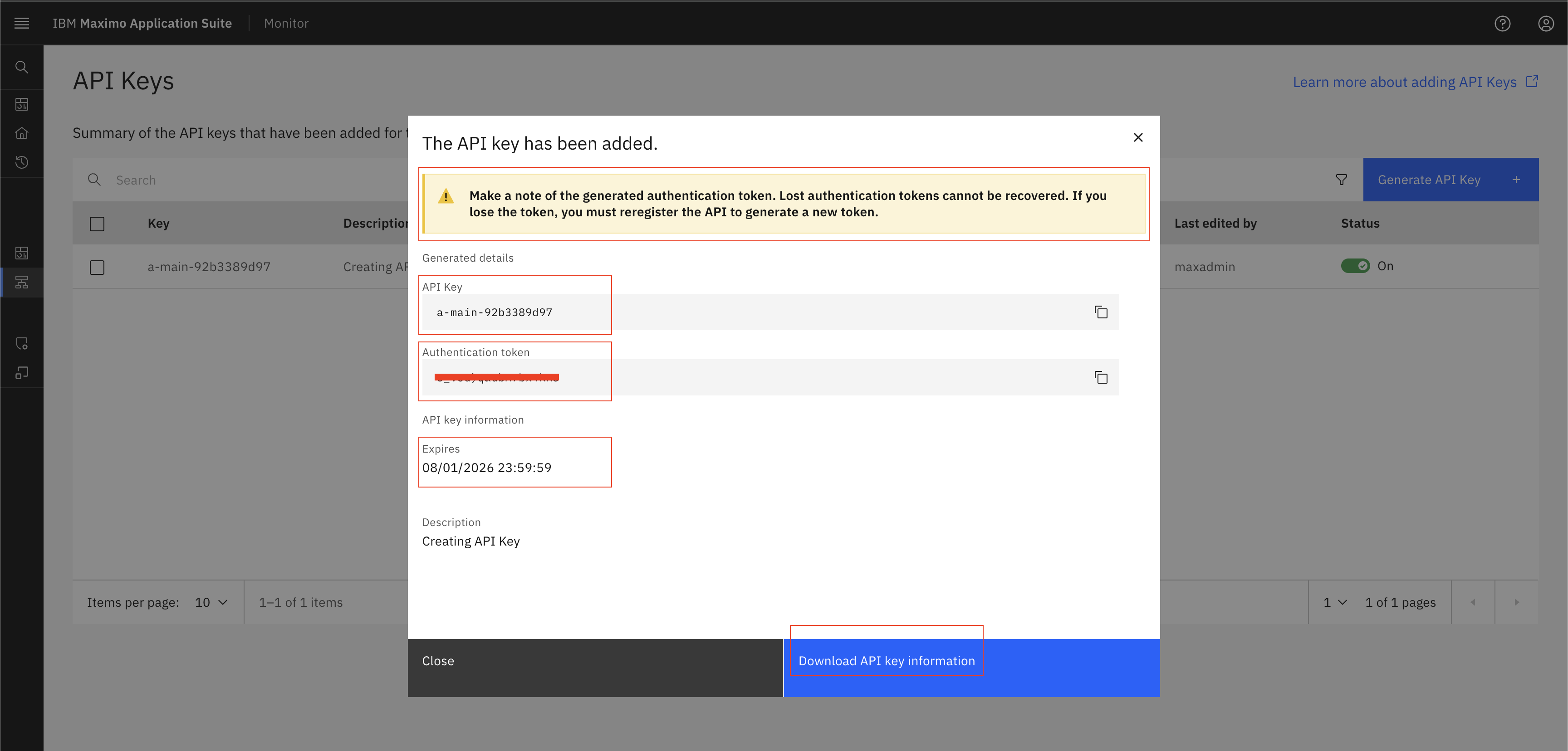This screenshot has height=751, width=1568.
Task: Click the Creating API Key description text
Action: (x=471, y=541)
